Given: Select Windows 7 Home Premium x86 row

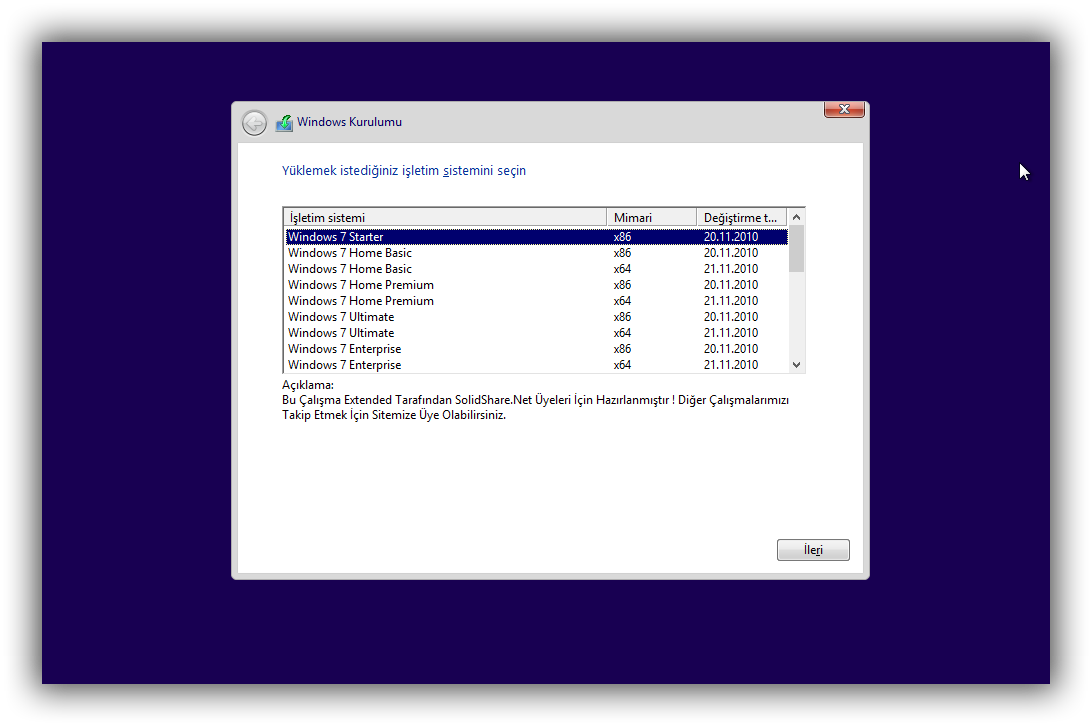Looking at the screenshot, I should pyautogui.click(x=536, y=285).
